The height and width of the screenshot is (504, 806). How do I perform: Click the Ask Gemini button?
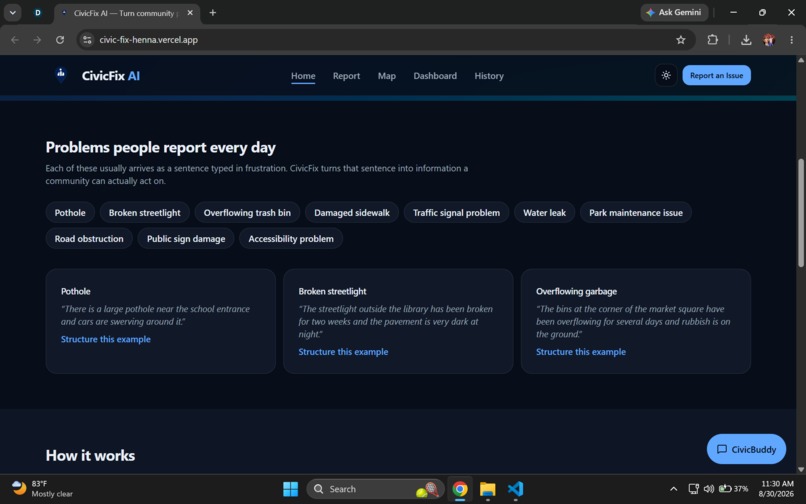pos(674,12)
